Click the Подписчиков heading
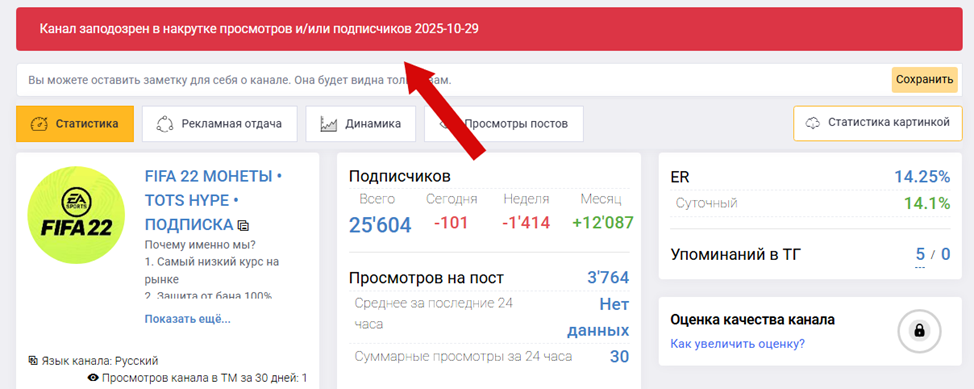Screen dimensions: 974x389 399,176
